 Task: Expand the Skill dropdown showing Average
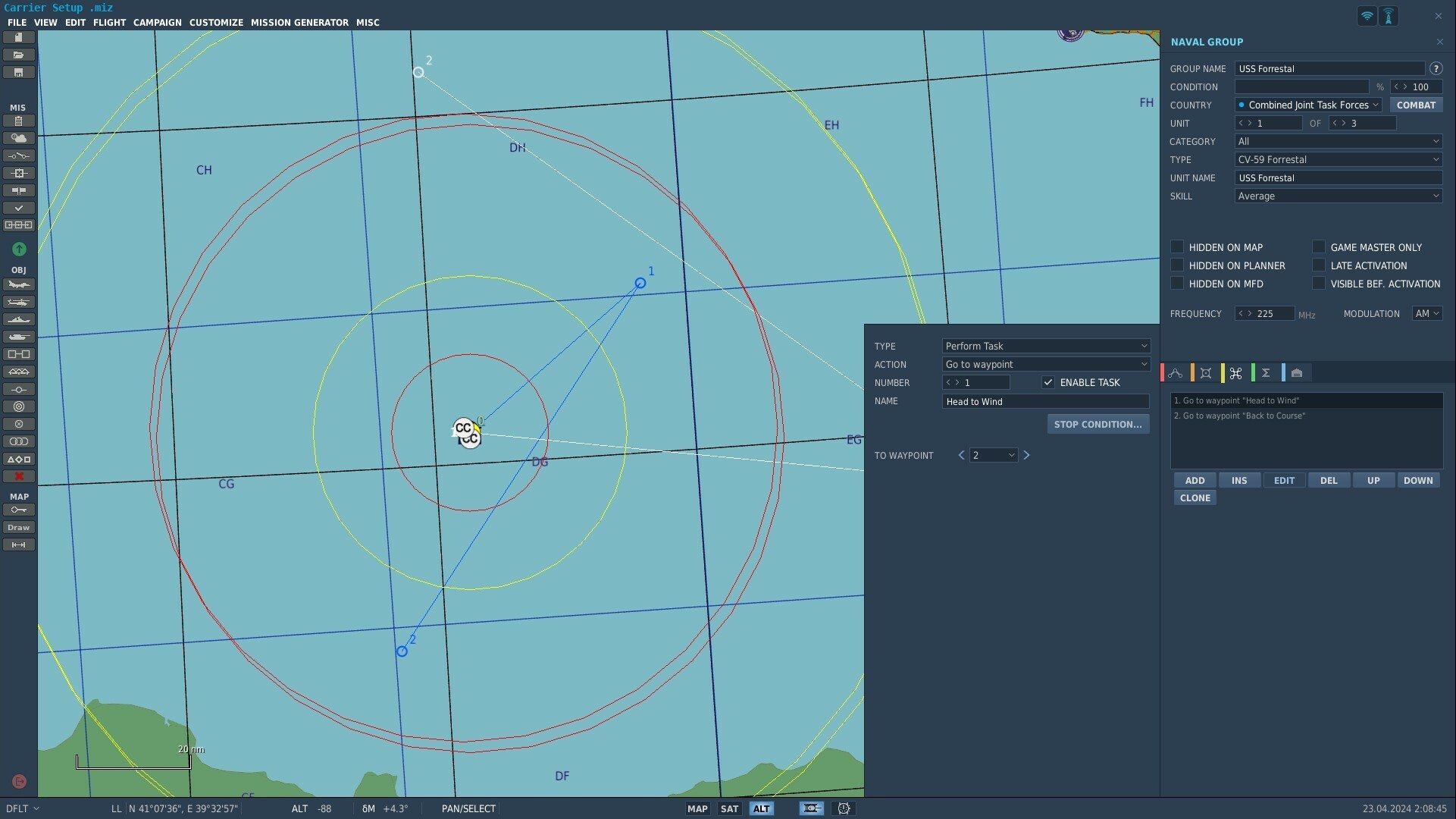pos(1339,196)
